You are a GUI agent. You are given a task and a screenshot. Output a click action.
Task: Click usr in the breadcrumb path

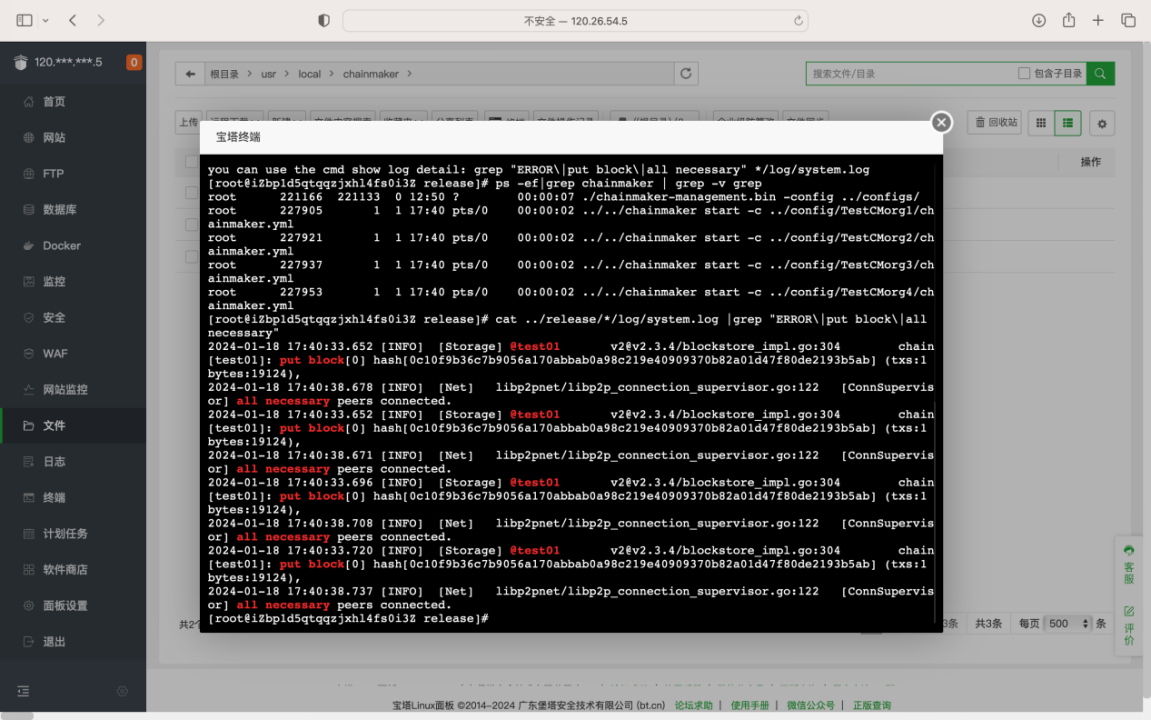pyautogui.click(x=269, y=74)
